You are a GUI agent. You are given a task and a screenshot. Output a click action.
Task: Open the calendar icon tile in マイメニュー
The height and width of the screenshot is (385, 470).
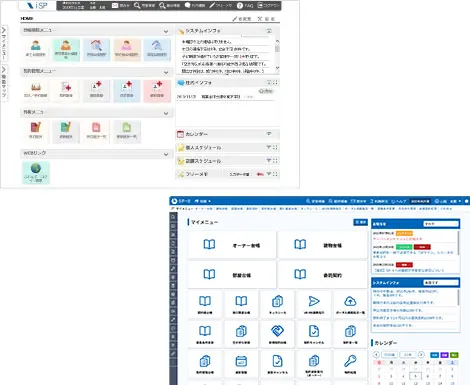(x=241, y=364)
